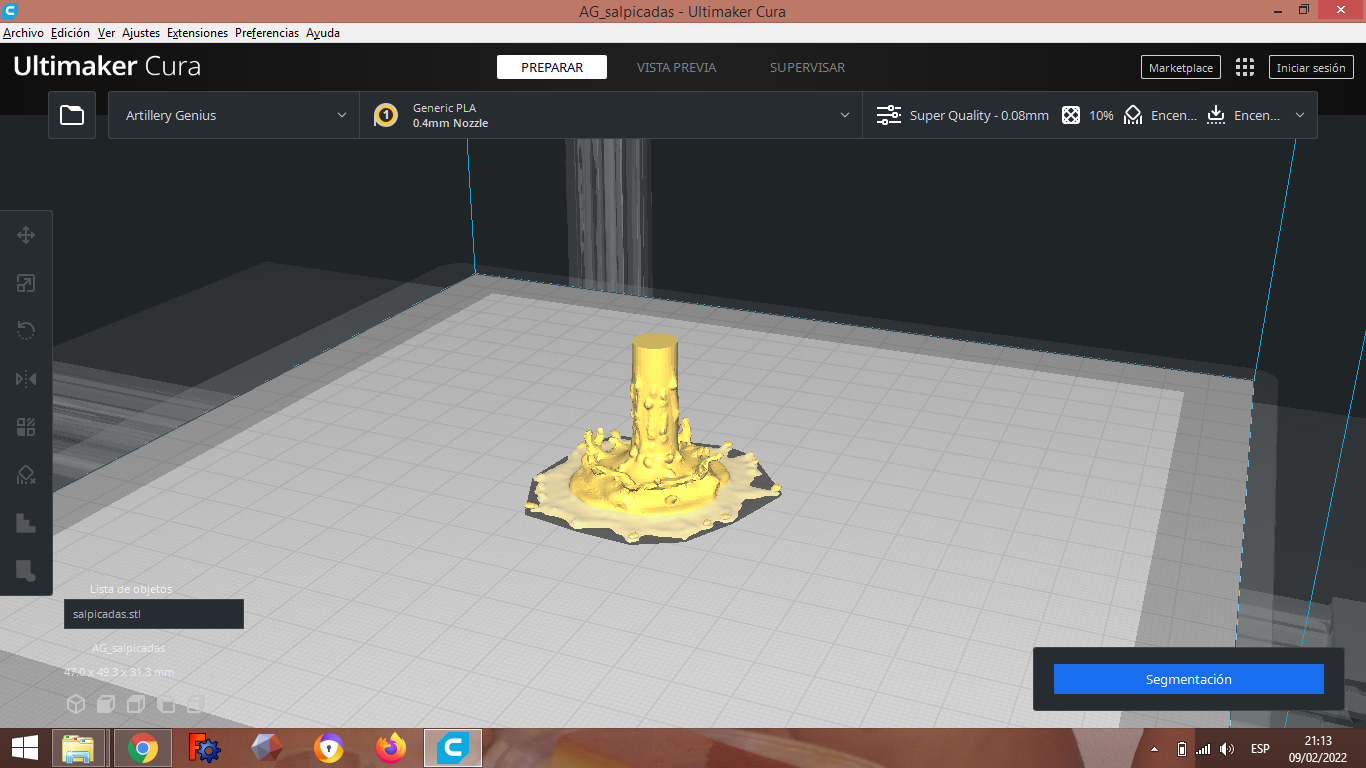Open file using the folder icon
Image resolution: width=1366 pixels, height=768 pixels.
[x=72, y=115]
